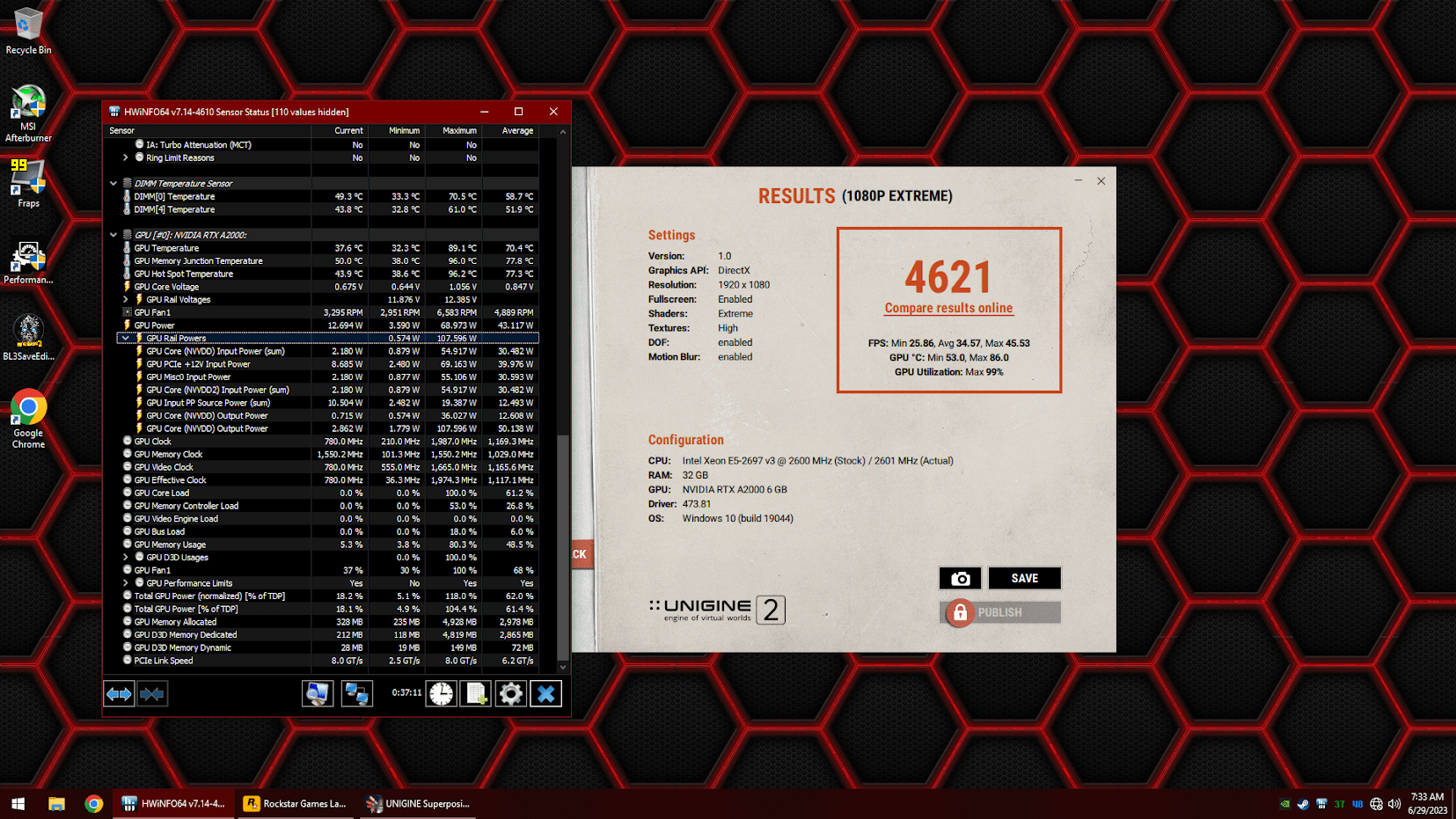Launch Chrome from the taskbar

93,803
